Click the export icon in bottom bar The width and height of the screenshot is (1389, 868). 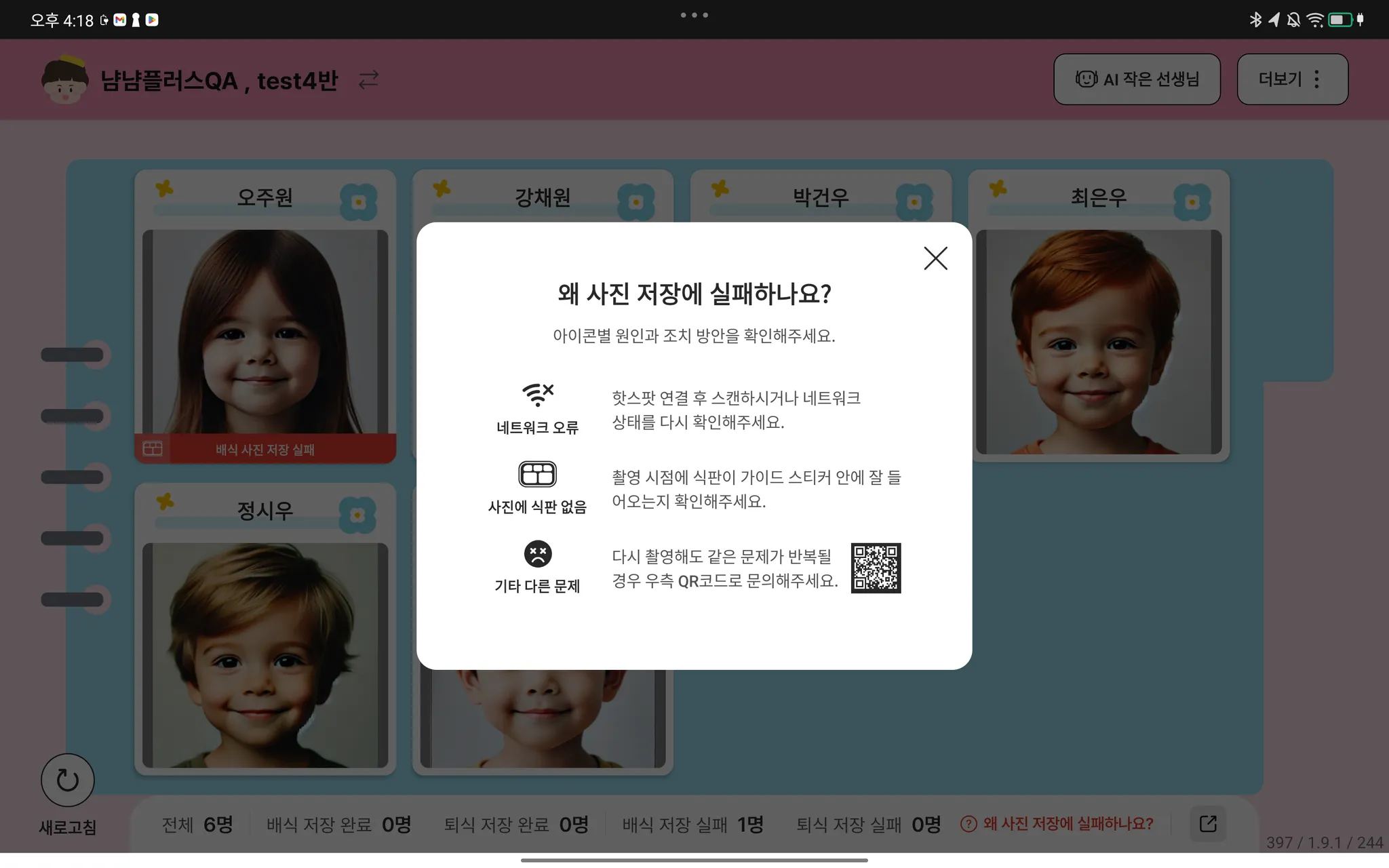1208,823
